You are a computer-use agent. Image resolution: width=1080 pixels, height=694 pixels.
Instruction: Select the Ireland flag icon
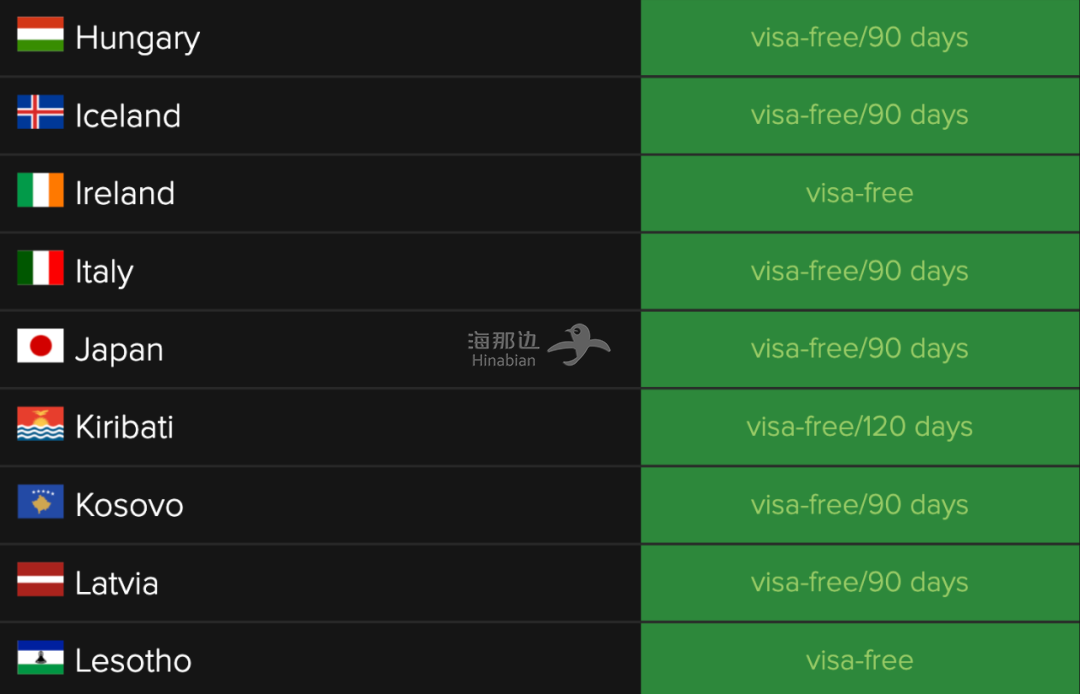tap(41, 190)
